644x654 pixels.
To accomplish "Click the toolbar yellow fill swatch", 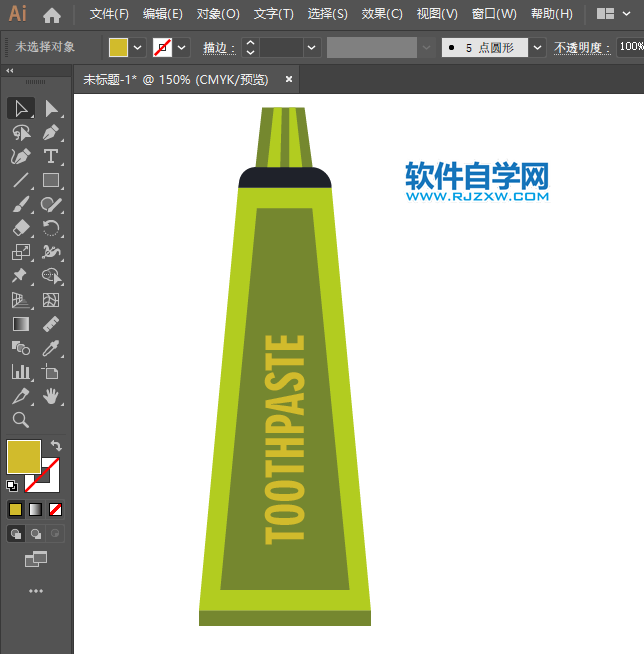I will (24, 457).
